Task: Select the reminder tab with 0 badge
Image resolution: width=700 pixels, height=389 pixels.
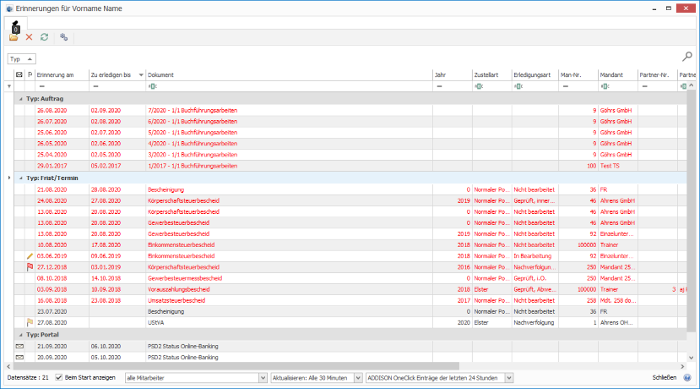Action: (16, 26)
